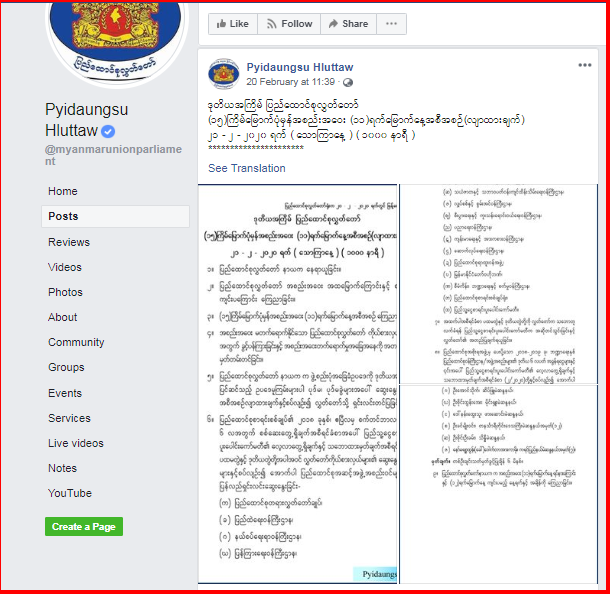This screenshot has height=594, width=610.
Task: Click the green Create a Page button
Action: tap(84, 527)
